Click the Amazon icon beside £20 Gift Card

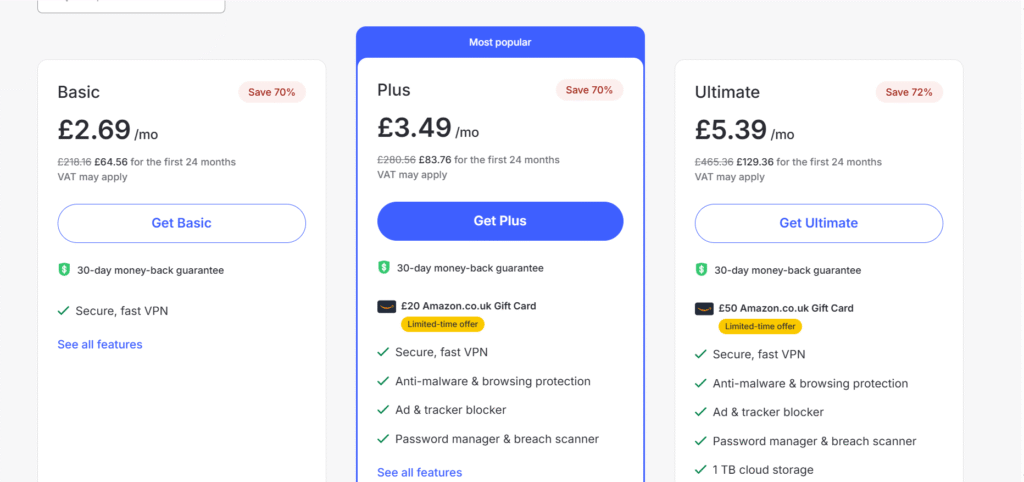386,306
